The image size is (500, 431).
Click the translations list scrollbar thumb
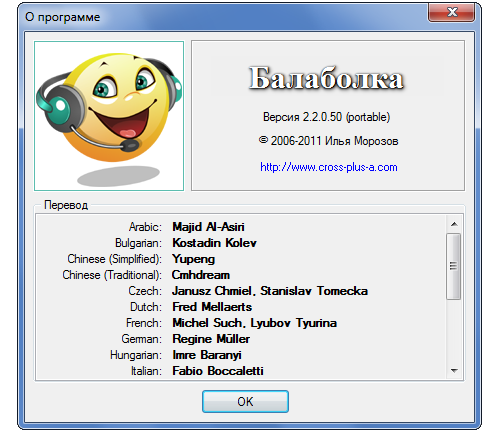tap(453, 266)
